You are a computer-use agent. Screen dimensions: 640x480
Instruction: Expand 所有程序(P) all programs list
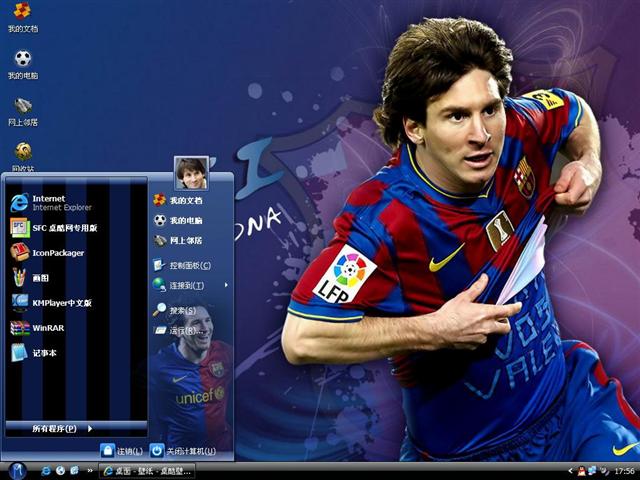click(x=76, y=429)
